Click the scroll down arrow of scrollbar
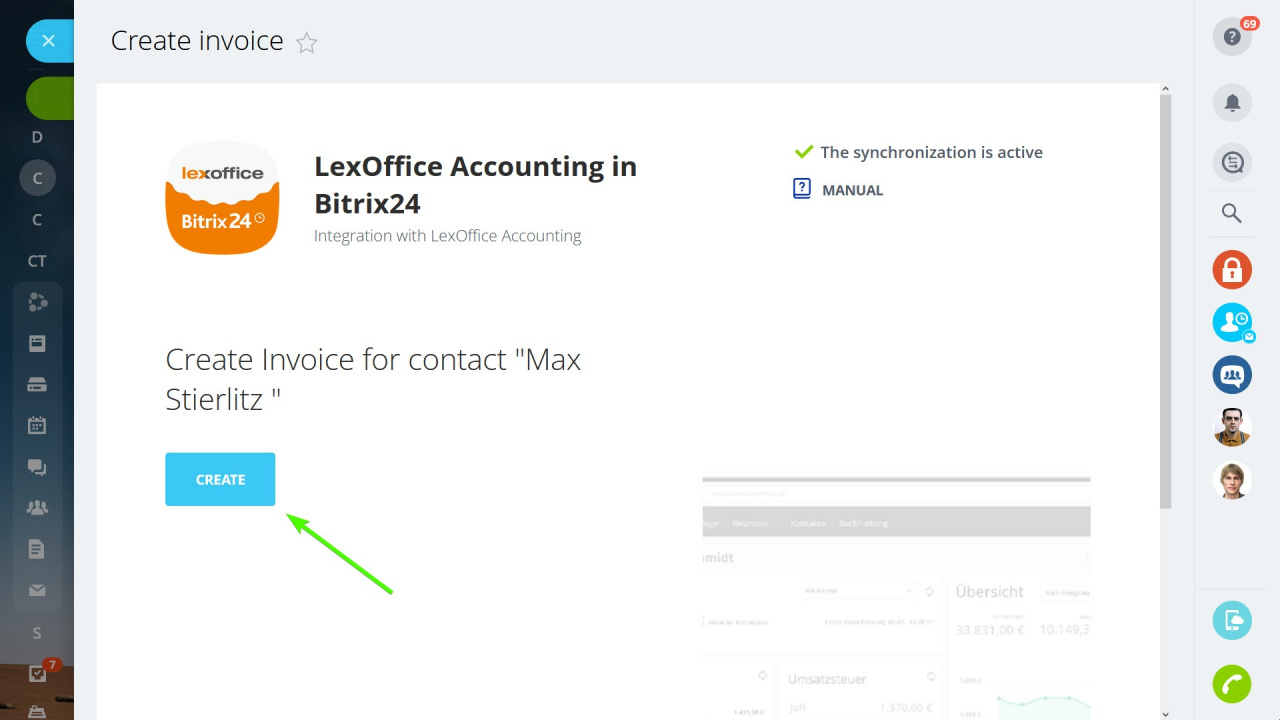Viewport: 1280px width, 720px height. (1165, 713)
